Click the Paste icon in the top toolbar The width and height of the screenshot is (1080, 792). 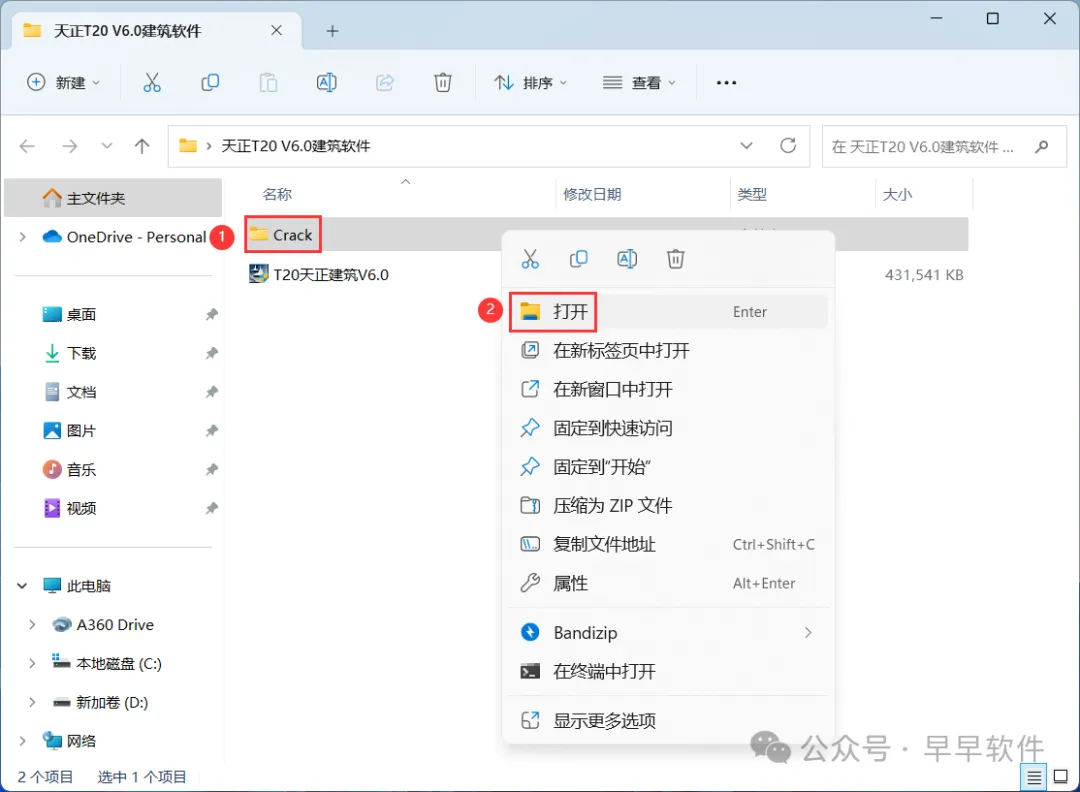point(268,83)
